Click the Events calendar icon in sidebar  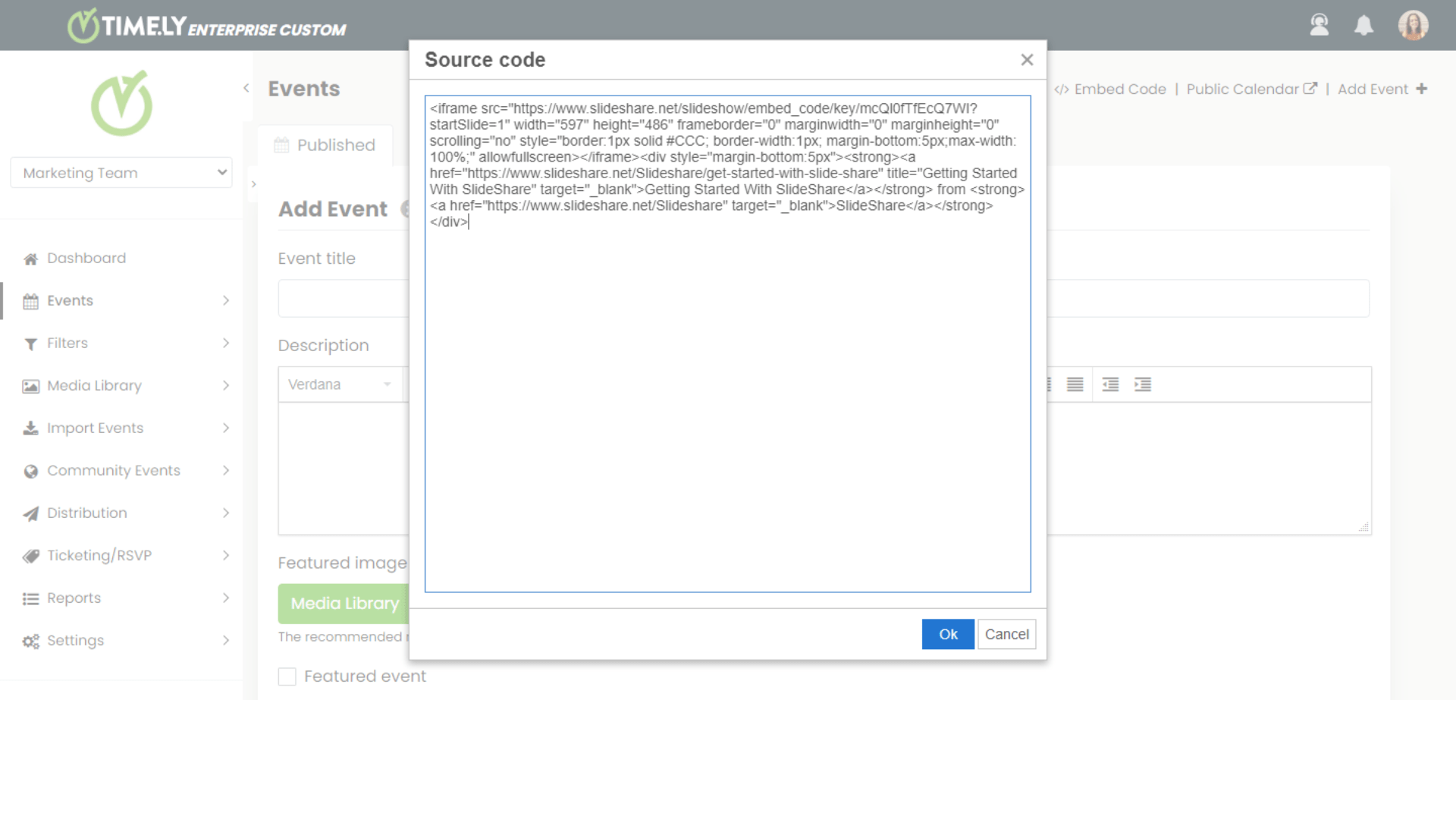(x=30, y=301)
